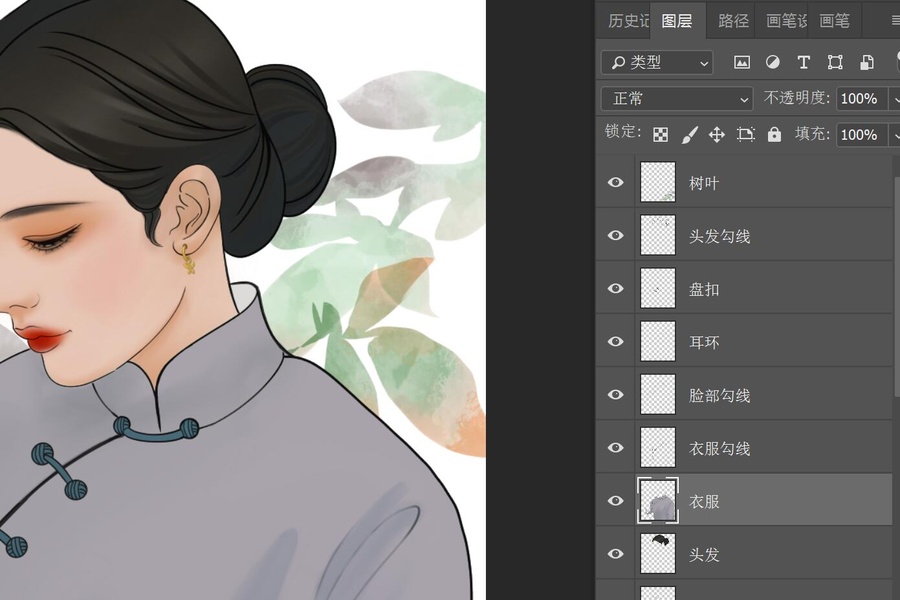Filter layers by adjustment layer icon
The width and height of the screenshot is (900, 600).
pyautogui.click(x=773, y=62)
